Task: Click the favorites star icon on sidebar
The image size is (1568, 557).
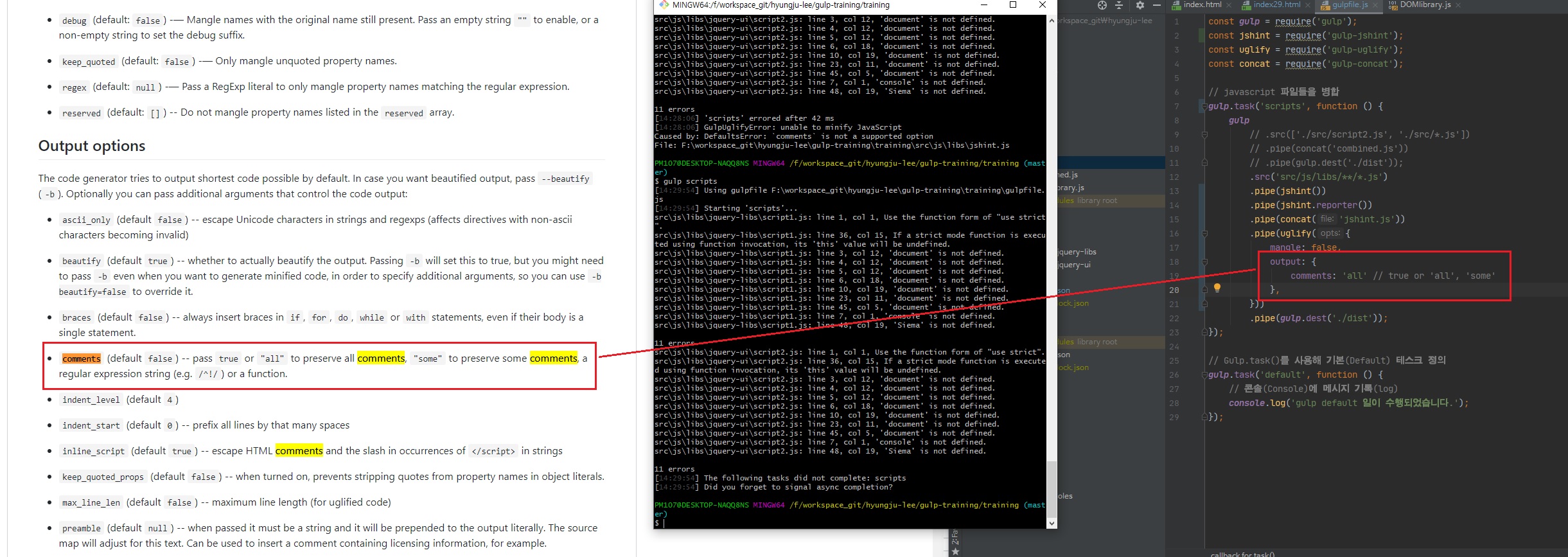Action: pyautogui.click(x=955, y=551)
